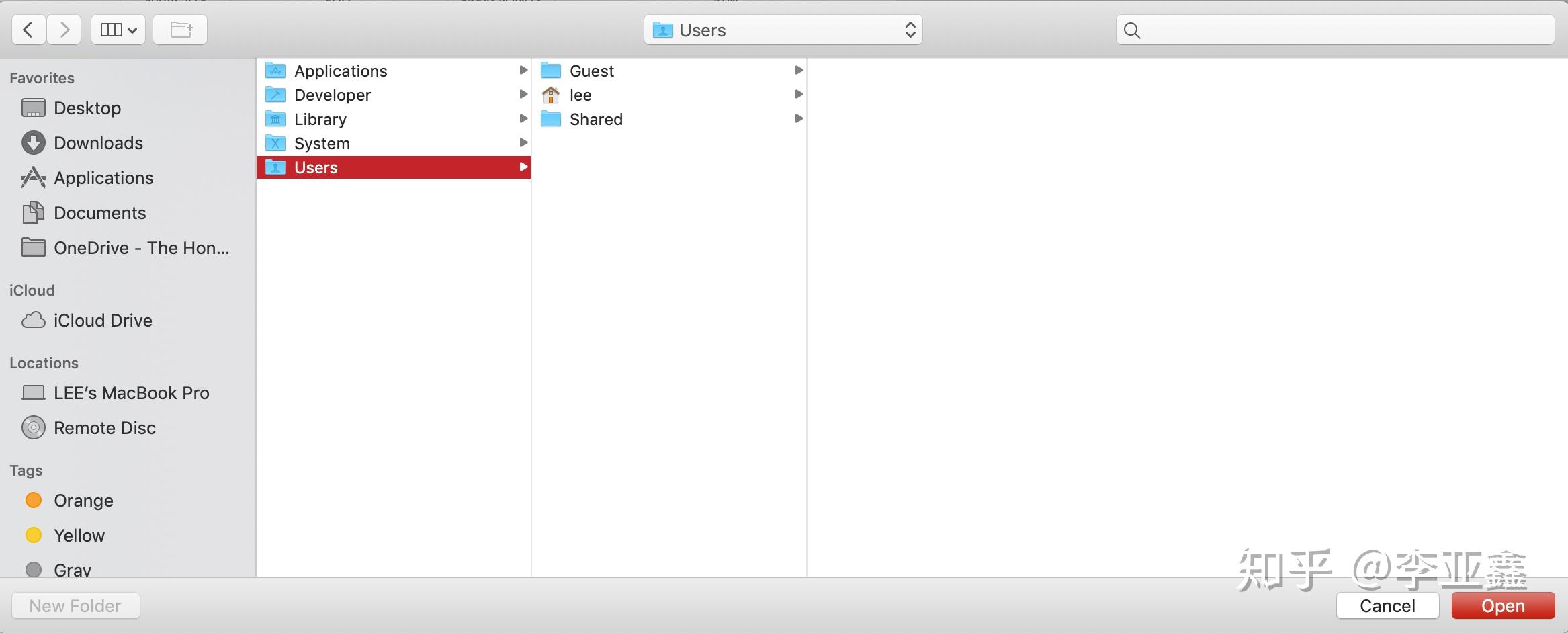
Task: Click the back navigation arrow
Action: [x=28, y=29]
